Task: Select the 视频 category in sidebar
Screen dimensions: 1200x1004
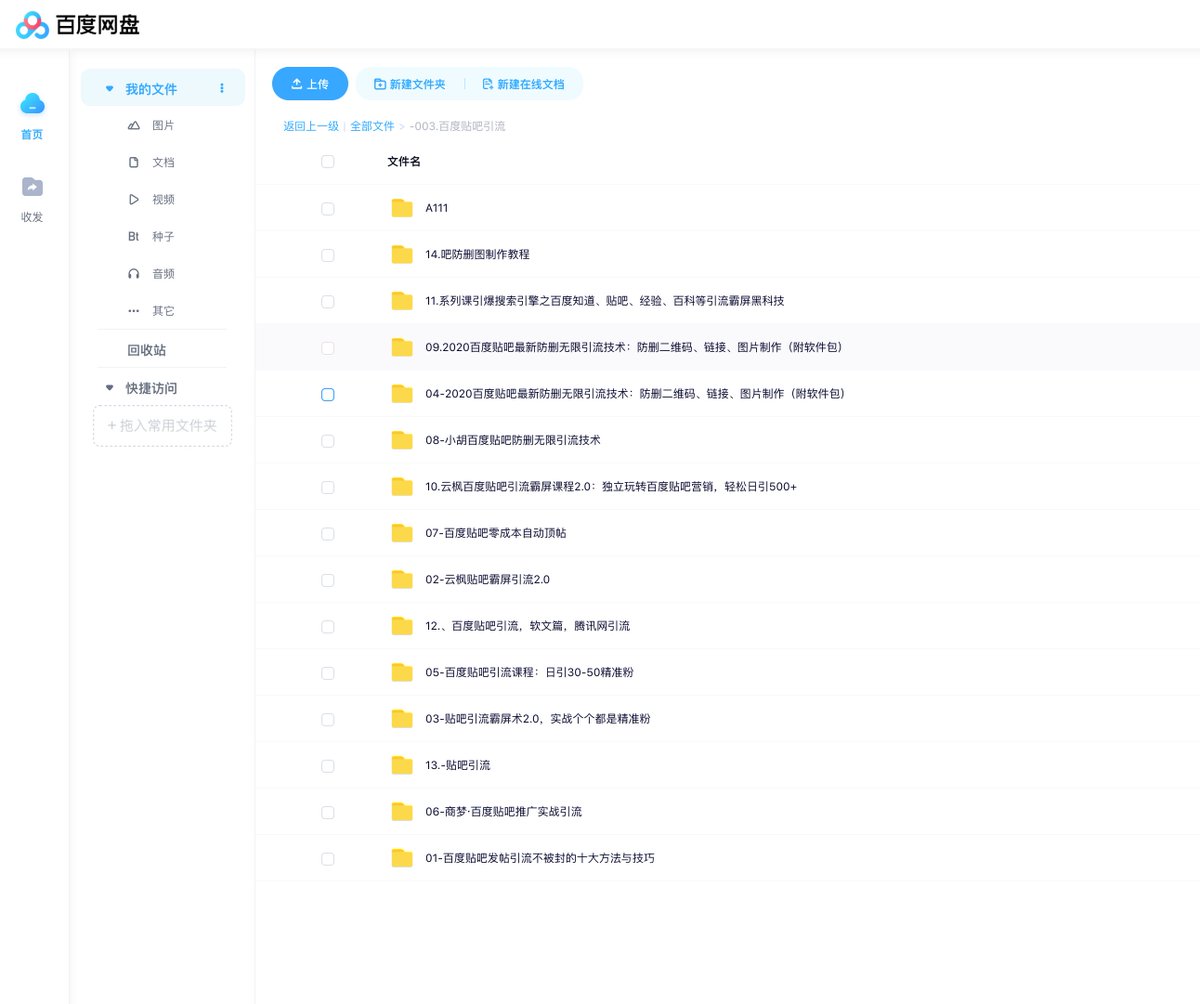Action: 163,199
